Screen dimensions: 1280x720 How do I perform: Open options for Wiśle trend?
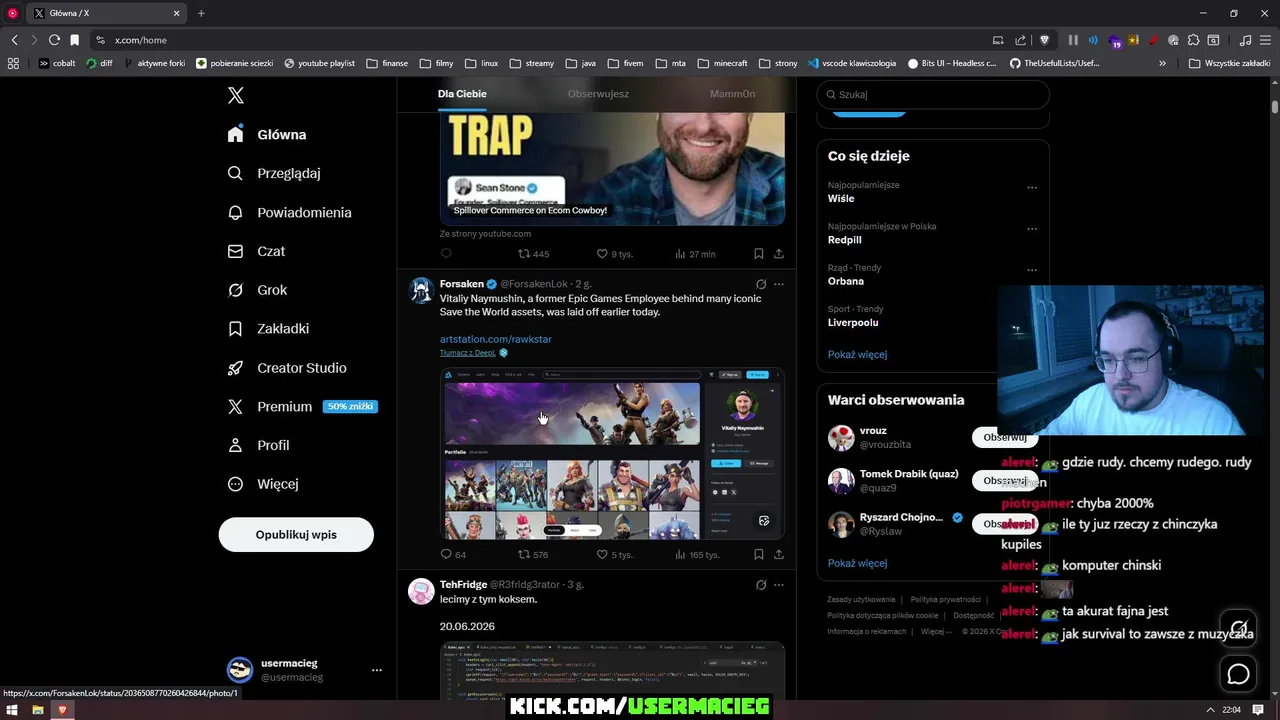tap(1032, 187)
